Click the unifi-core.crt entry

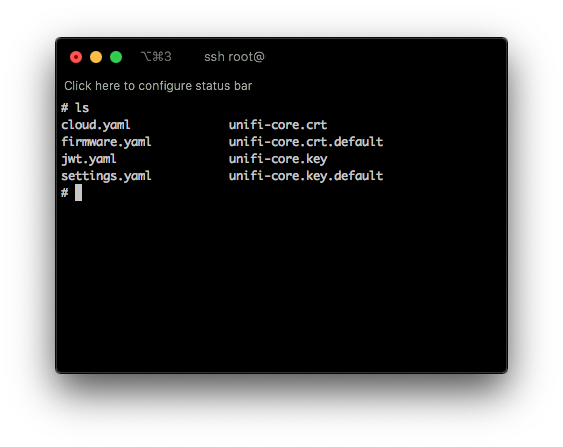coord(278,125)
